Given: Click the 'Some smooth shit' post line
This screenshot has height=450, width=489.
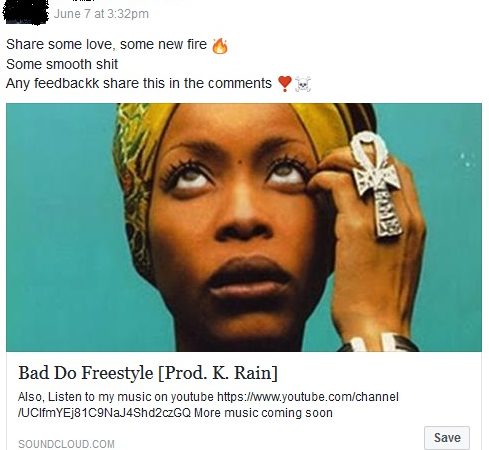Looking at the screenshot, I should click(62, 64).
